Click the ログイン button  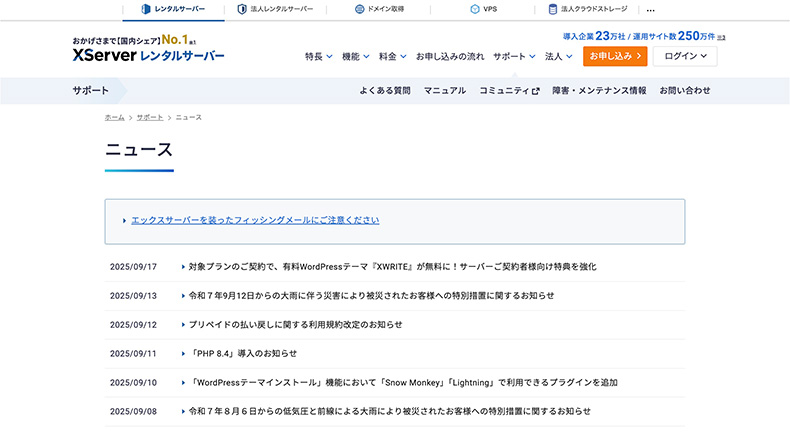pos(684,56)
